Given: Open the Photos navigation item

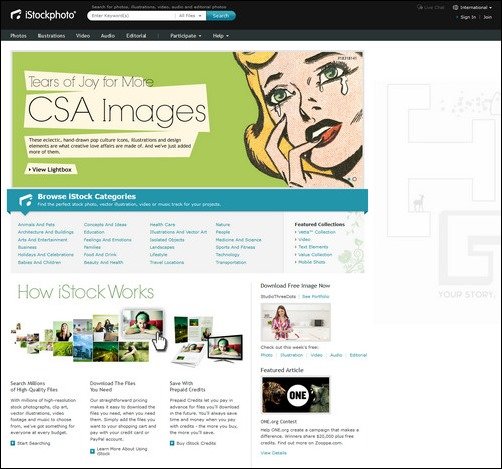Looking at the screenshot, I should [x=18, y=36].
